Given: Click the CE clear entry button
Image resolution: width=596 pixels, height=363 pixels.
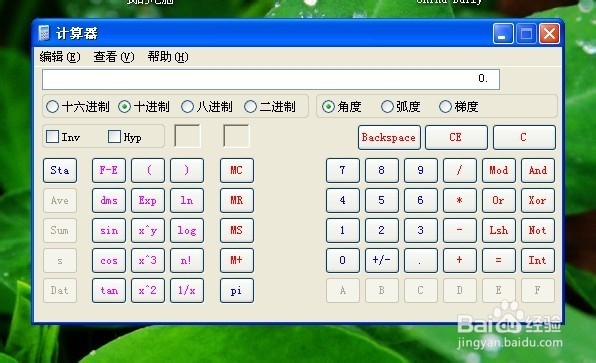Looking at the screenshot, I should click(456, 137).
